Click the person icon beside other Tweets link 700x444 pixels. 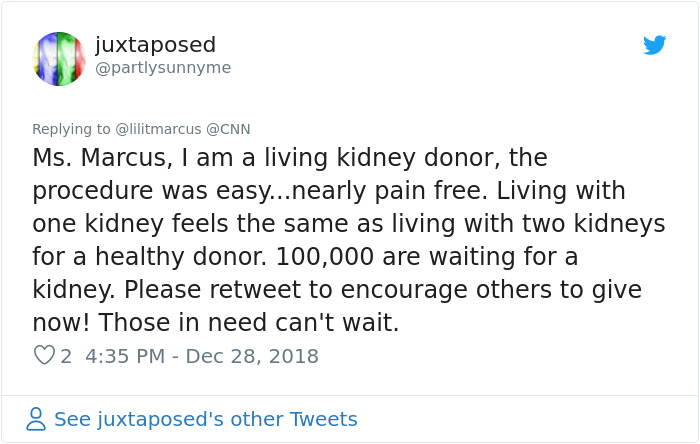tap(36, 419)
